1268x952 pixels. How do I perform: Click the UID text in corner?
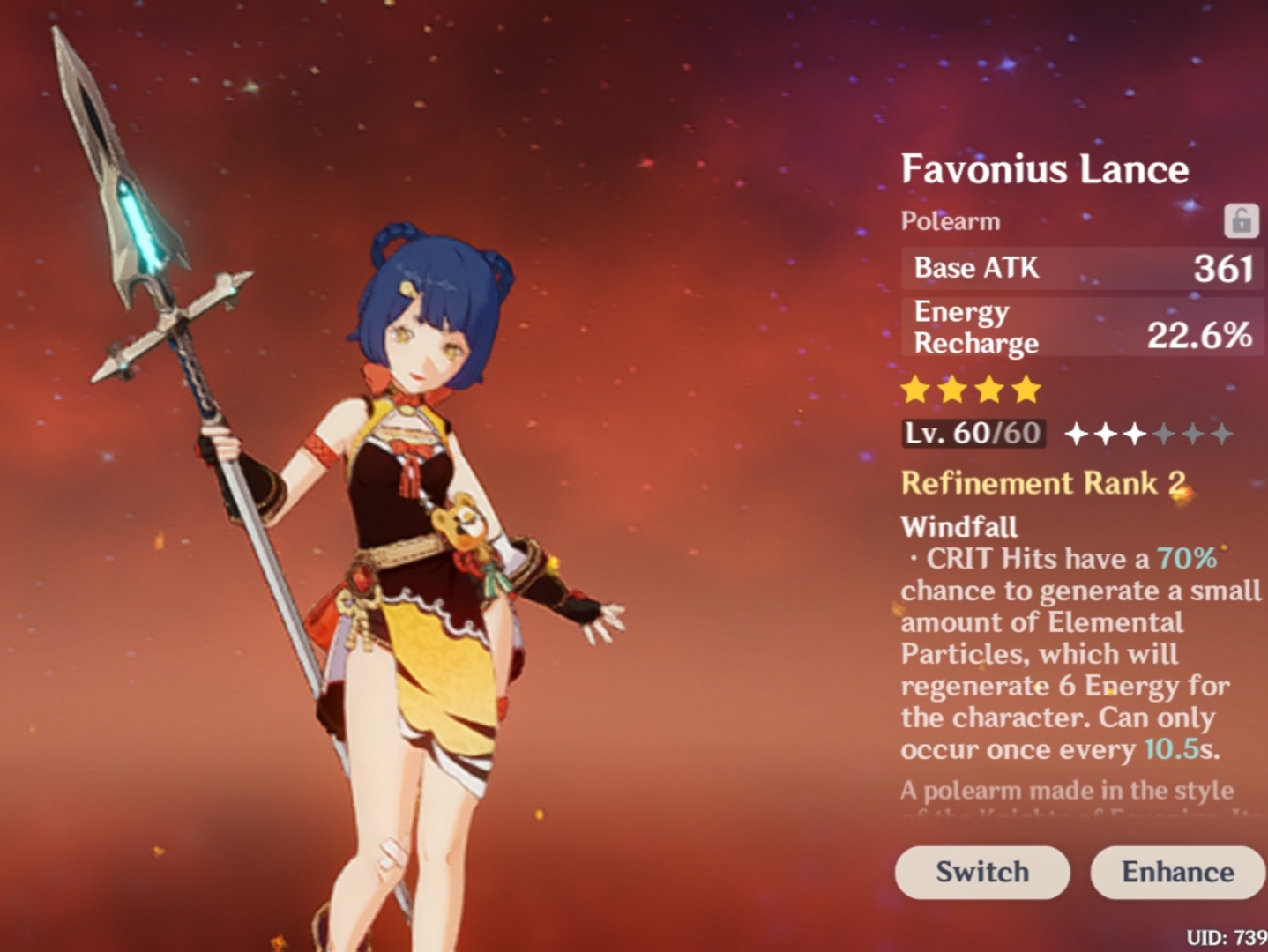click(x=1227, y=937)
